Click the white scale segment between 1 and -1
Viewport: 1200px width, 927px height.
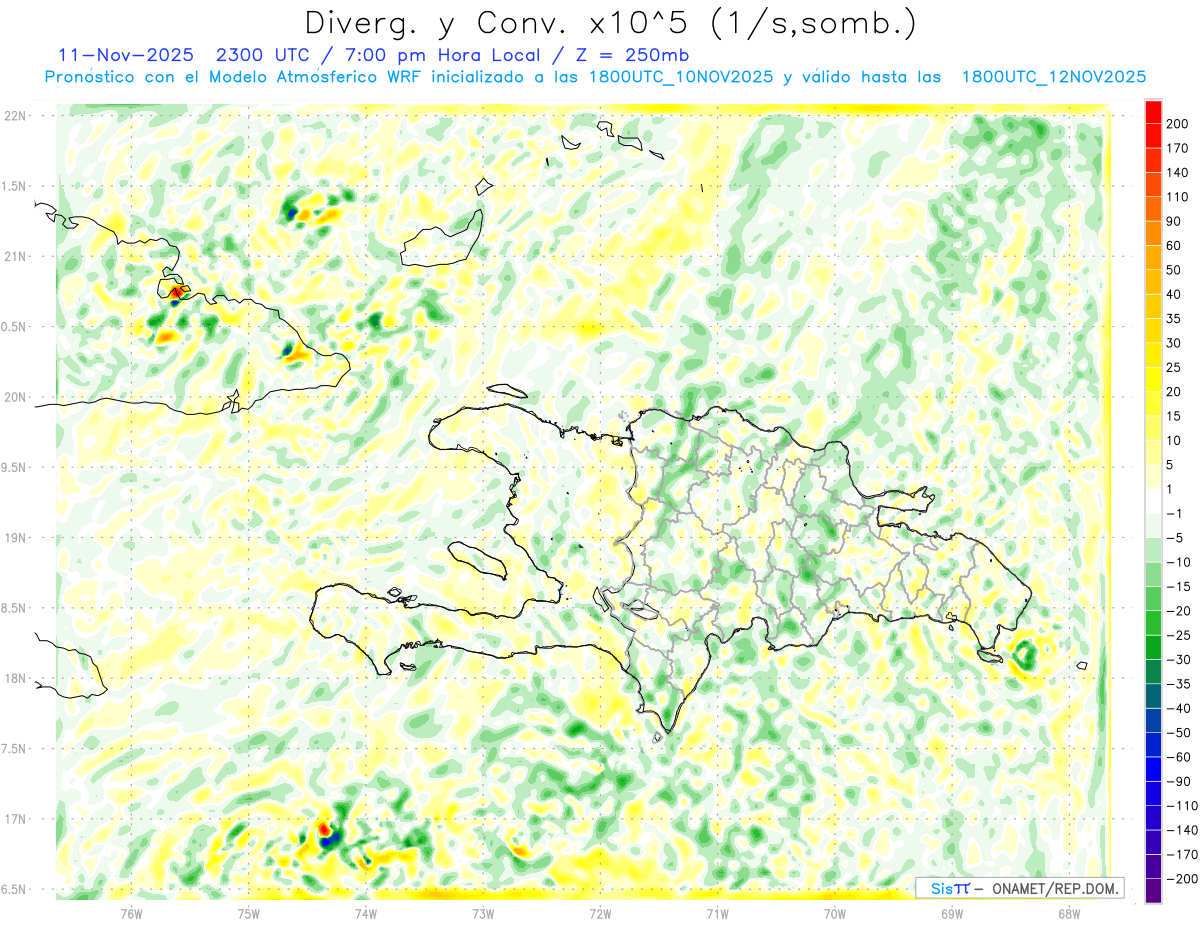[x=1153, y=501]
